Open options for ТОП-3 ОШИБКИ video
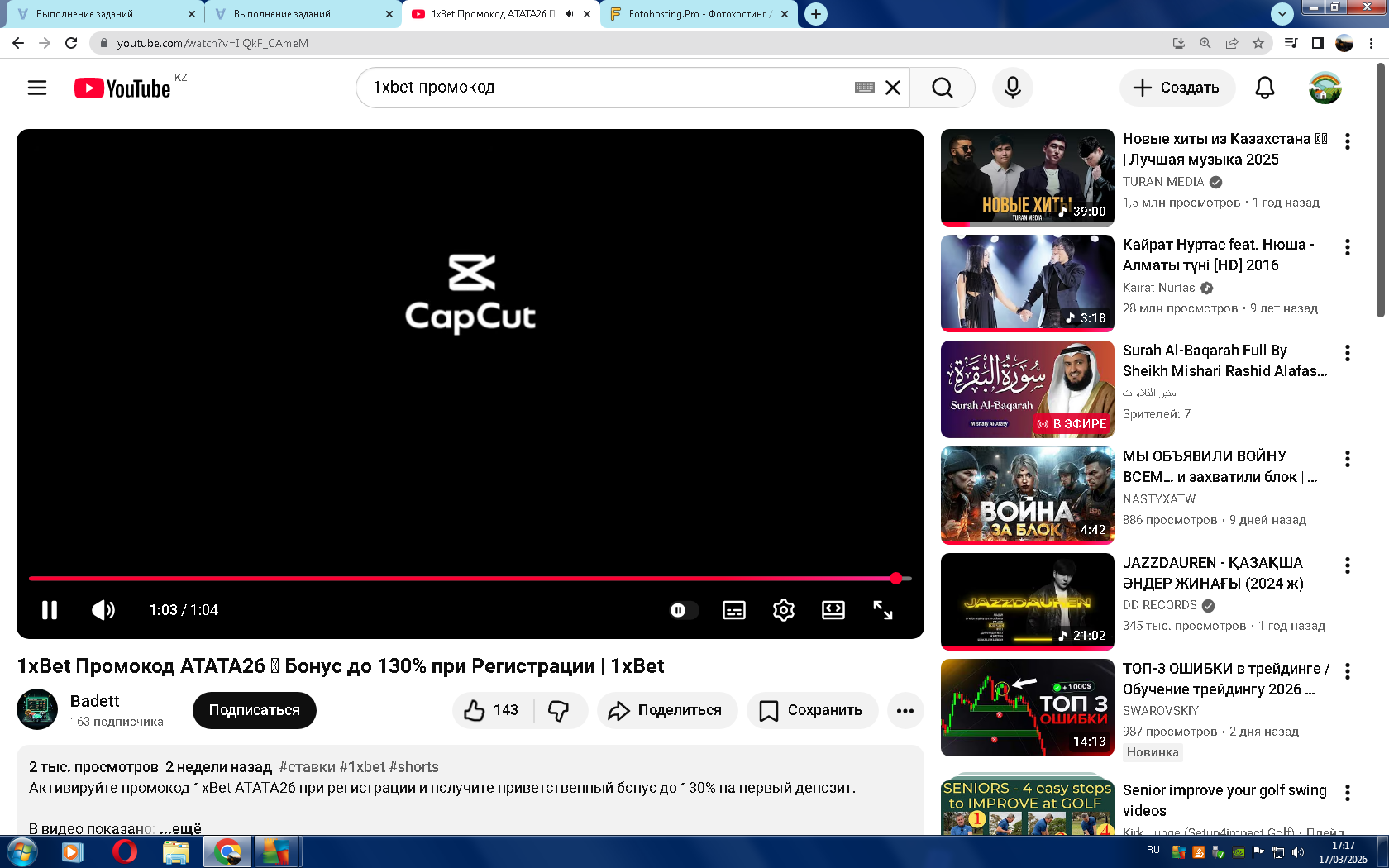This screenshot has height=868, width=1389. [1348, 671]
